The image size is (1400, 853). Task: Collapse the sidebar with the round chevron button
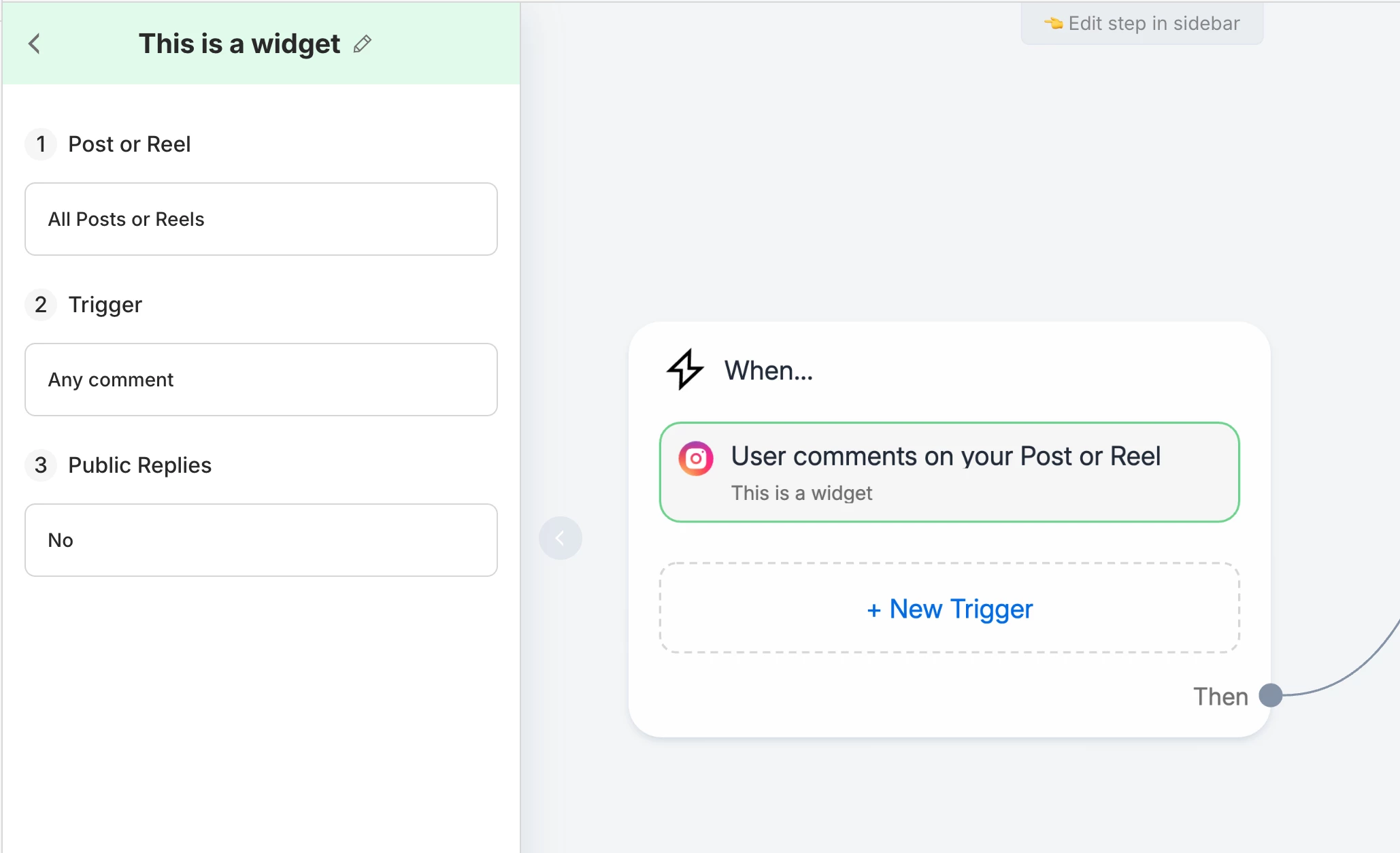[x=560, y=539]
